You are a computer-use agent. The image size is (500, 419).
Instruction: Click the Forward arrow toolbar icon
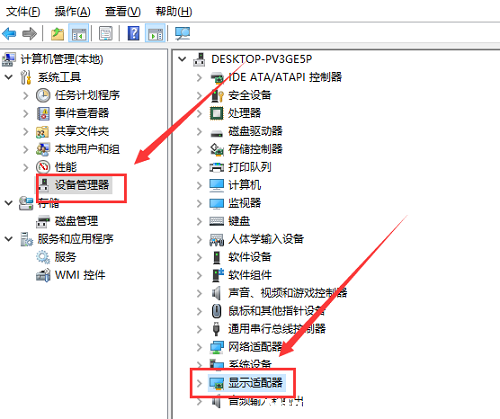(29, 33)
